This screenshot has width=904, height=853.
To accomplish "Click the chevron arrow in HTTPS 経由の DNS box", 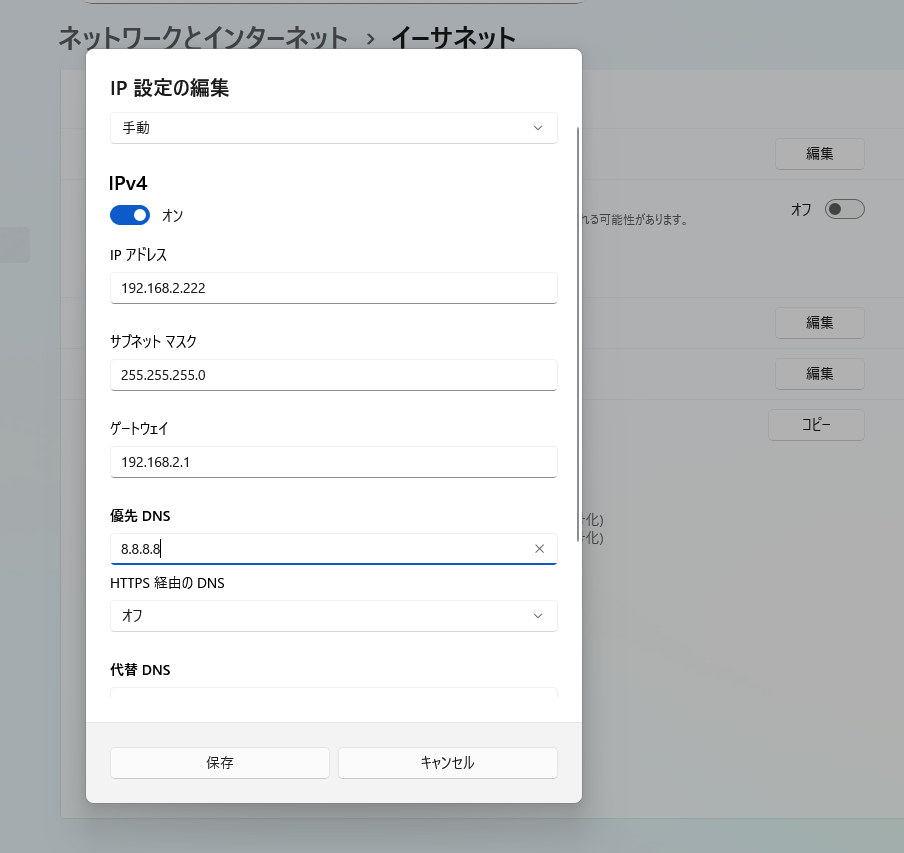I will pyautogui.click(x=538, y=616).
